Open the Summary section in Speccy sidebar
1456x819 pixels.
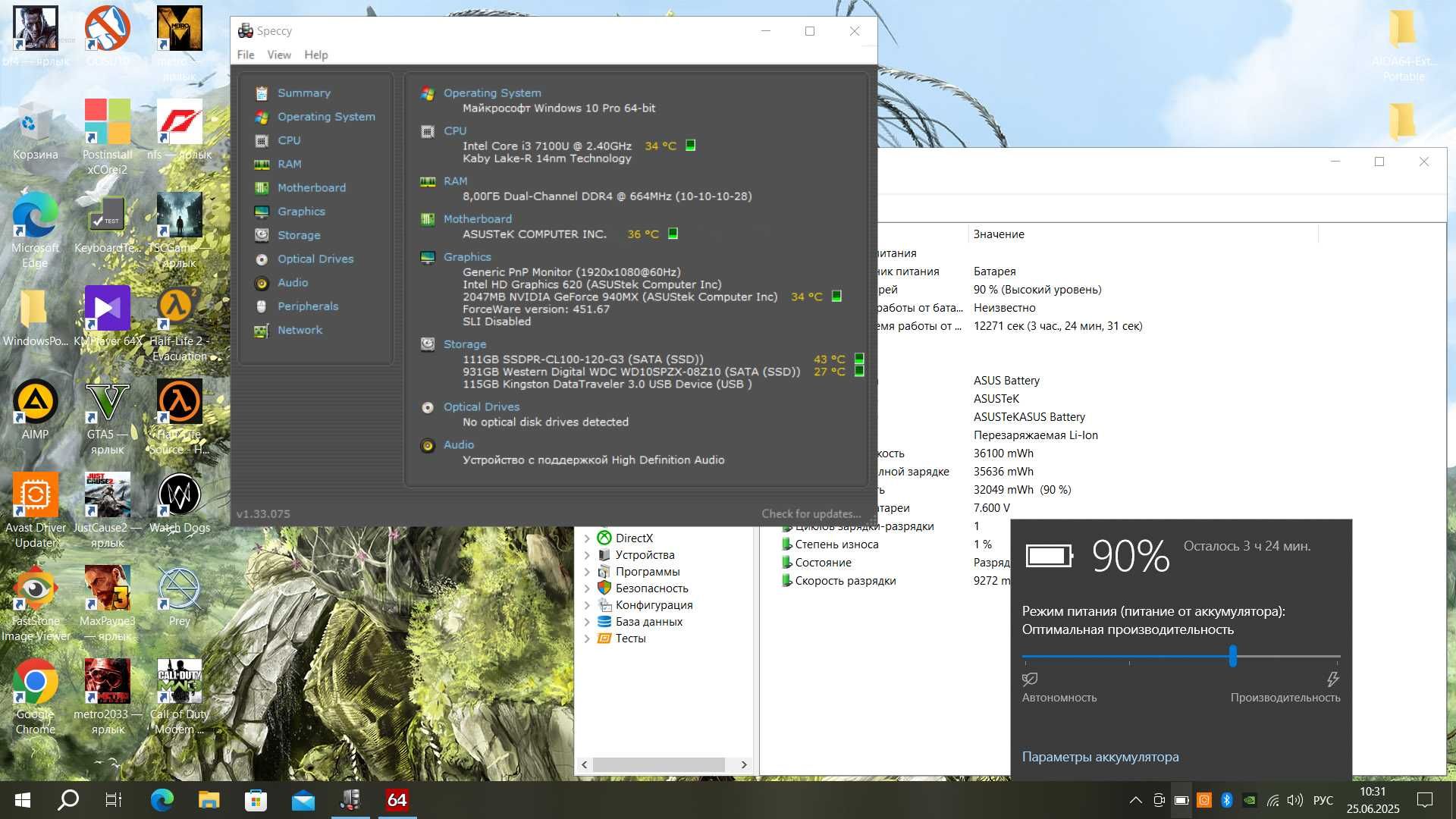click(x=303, y=93)
